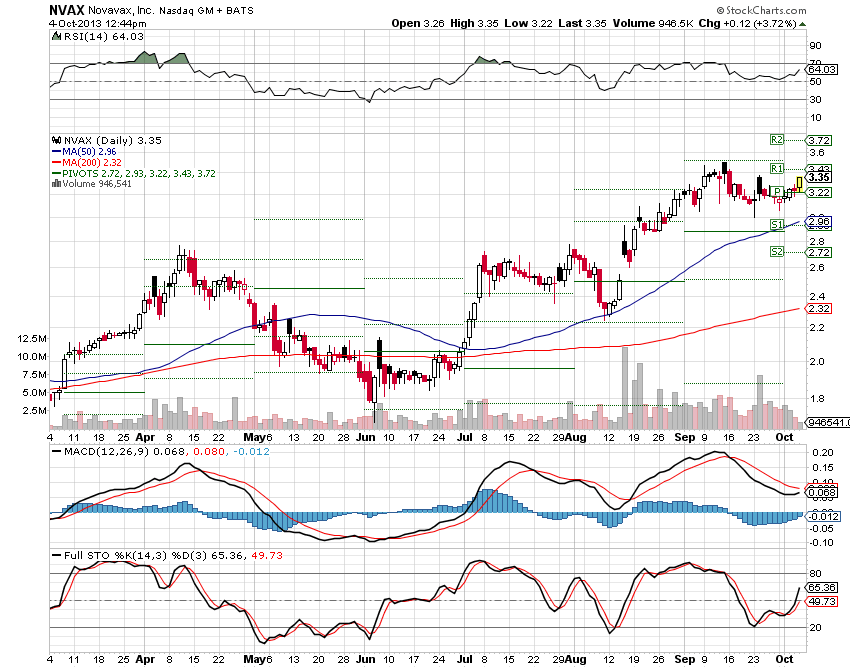The height and width of the screenshot is (668, 850).
Task: Select the R1 pivot marker box
Action: click(777, 168)
